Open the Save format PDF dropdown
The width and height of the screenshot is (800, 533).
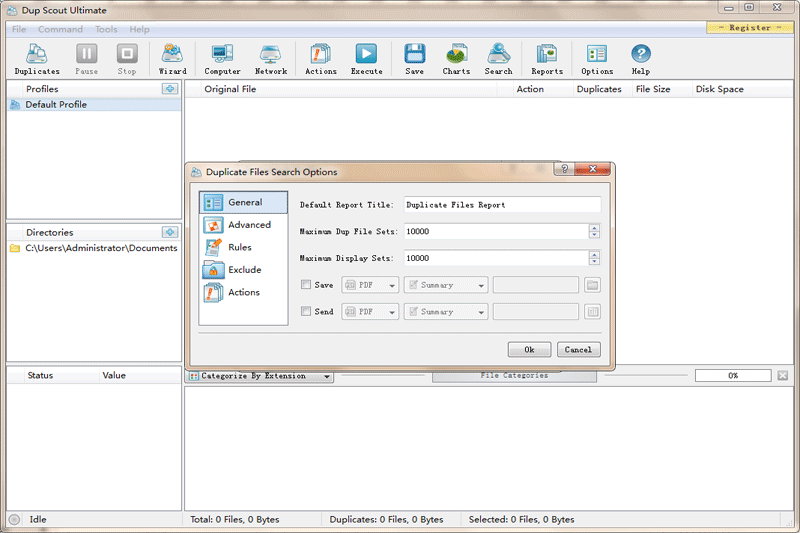370,285
